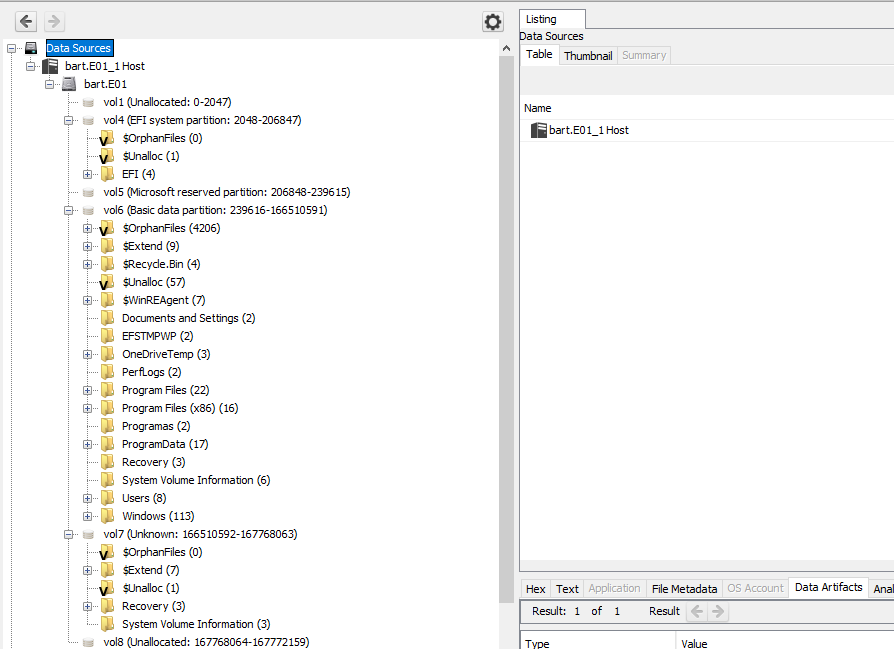The width and height of the screenshot is (894, 649).
Task: Click the Name column header
Action: click(538, 108)
